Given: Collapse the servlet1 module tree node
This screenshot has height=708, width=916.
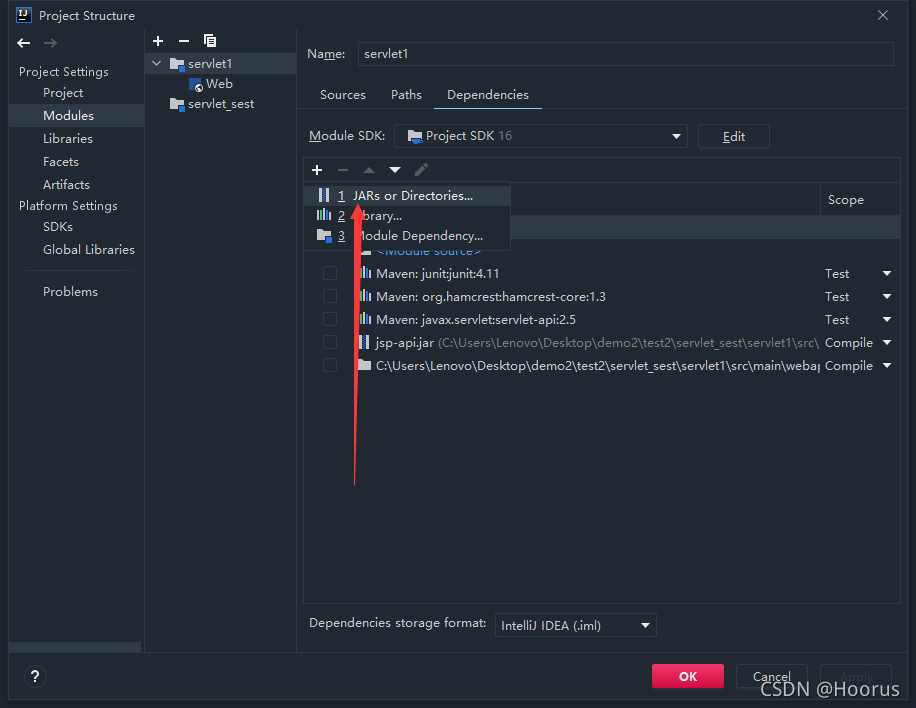Looking at the screenshot, I should 157,63.
